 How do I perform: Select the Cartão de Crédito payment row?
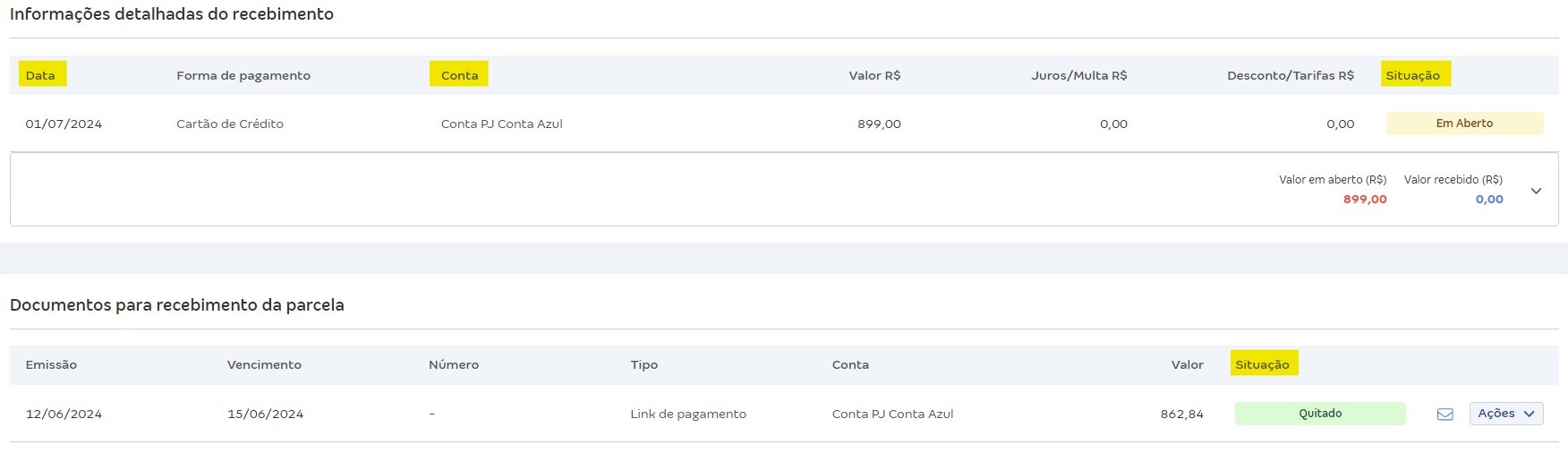(230, 124)
